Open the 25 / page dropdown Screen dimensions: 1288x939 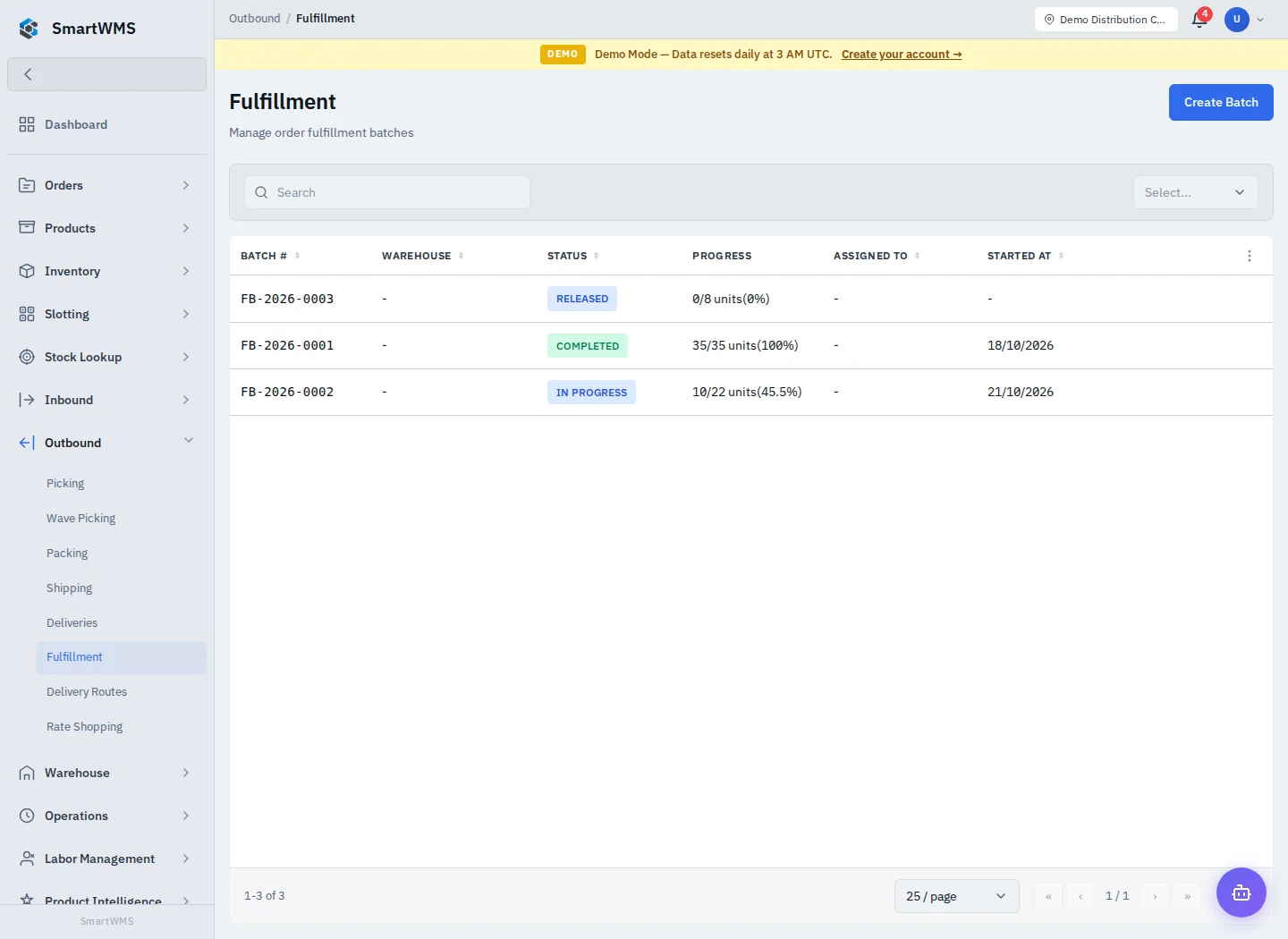tap(957, 896)
